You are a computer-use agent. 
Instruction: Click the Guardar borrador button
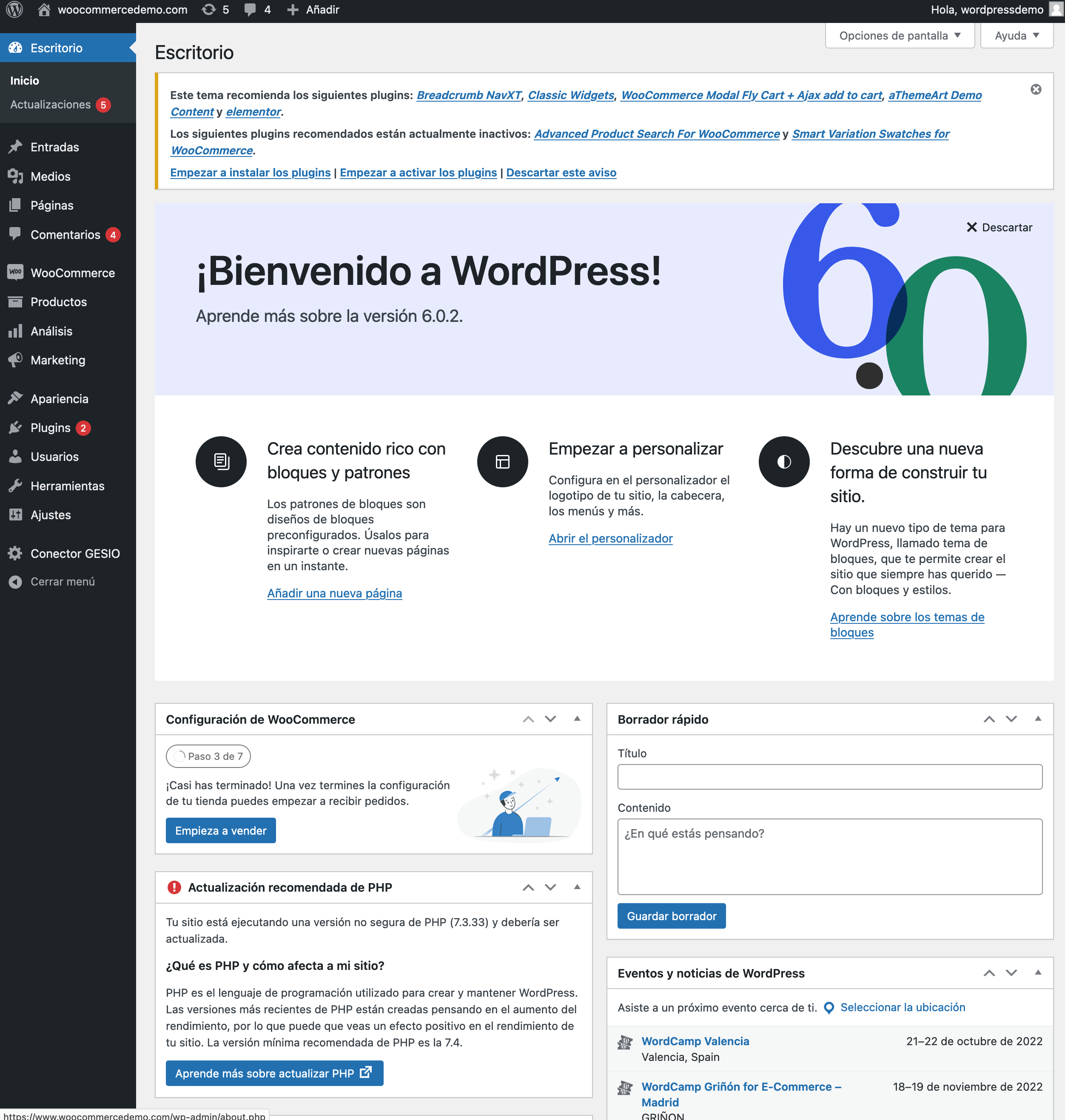click(x=672, y=916)
